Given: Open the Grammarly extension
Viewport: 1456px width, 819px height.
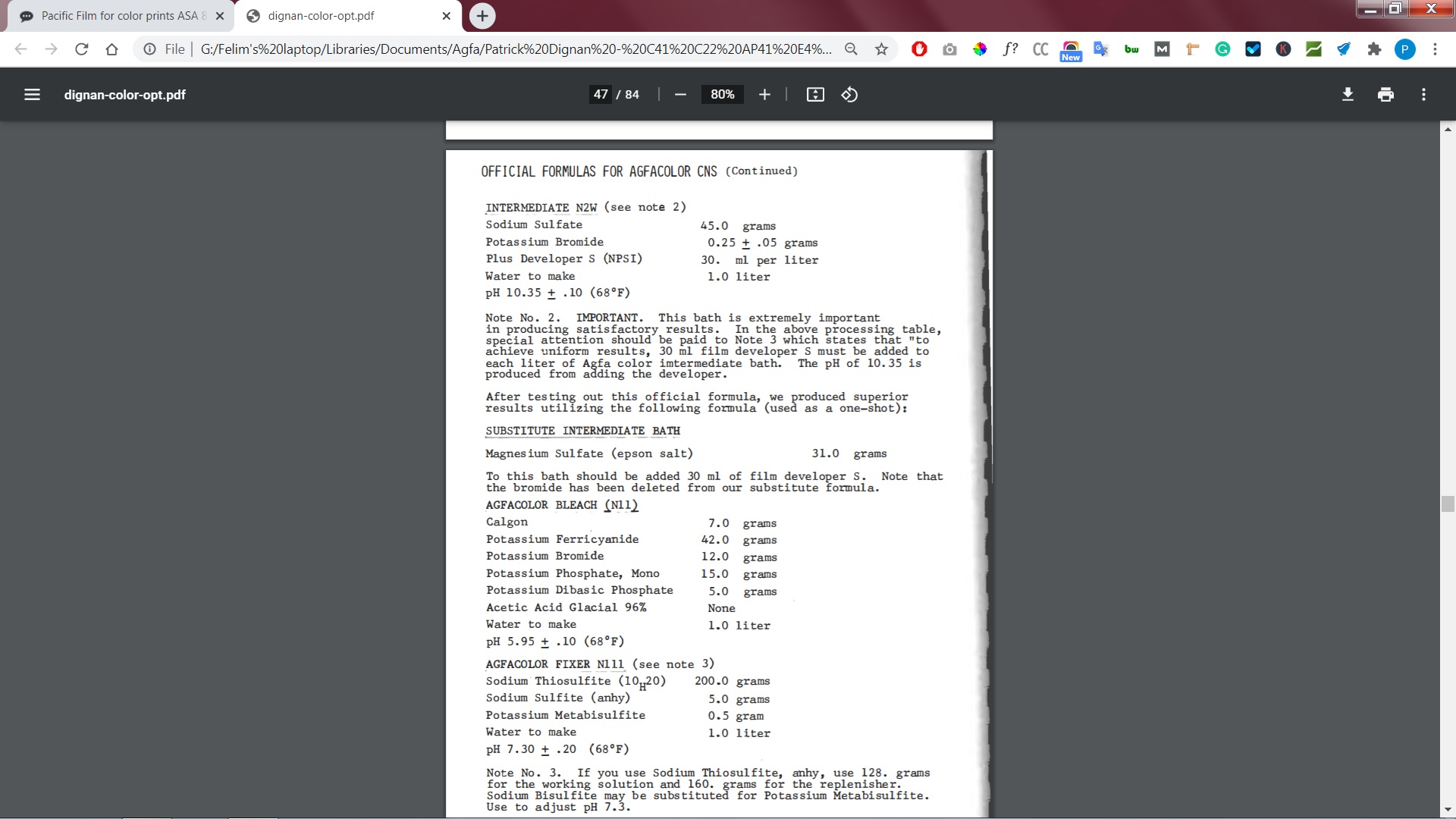Looking at the screenshot, I should pos(1222,49).
